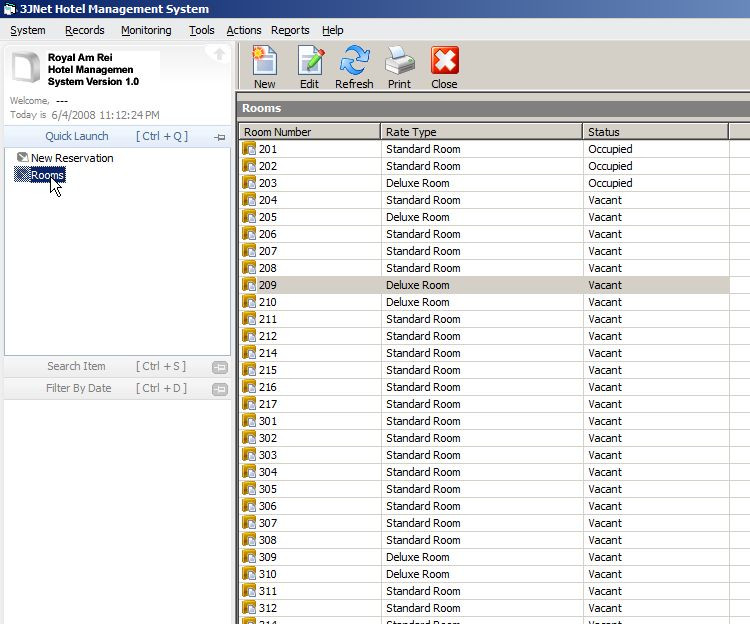This screenshot has height=624, width=750.
Task: Select room number 308 row text
Action: pos(268,540)
